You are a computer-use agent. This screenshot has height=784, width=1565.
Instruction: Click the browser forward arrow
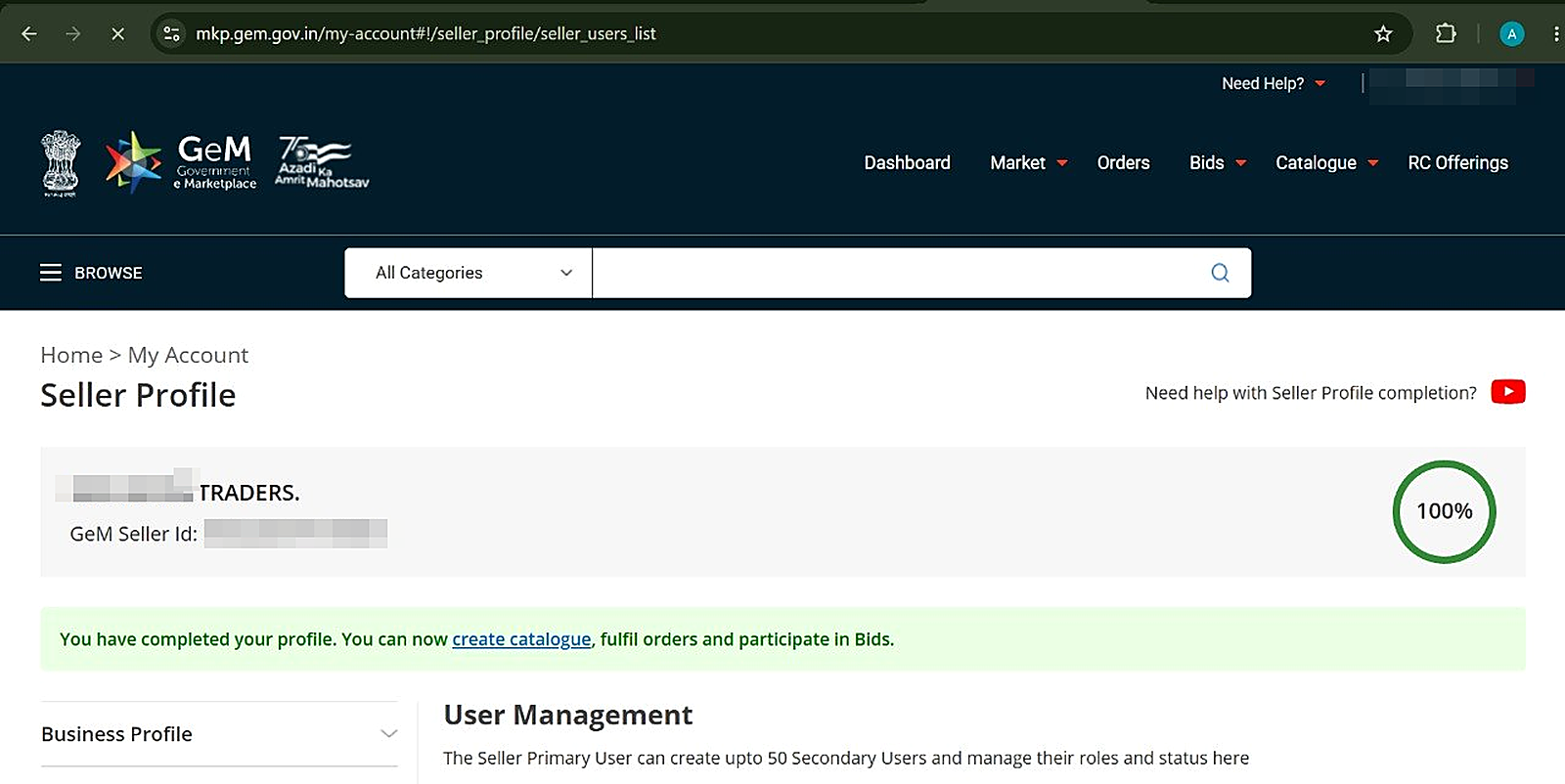pos(73,34)
